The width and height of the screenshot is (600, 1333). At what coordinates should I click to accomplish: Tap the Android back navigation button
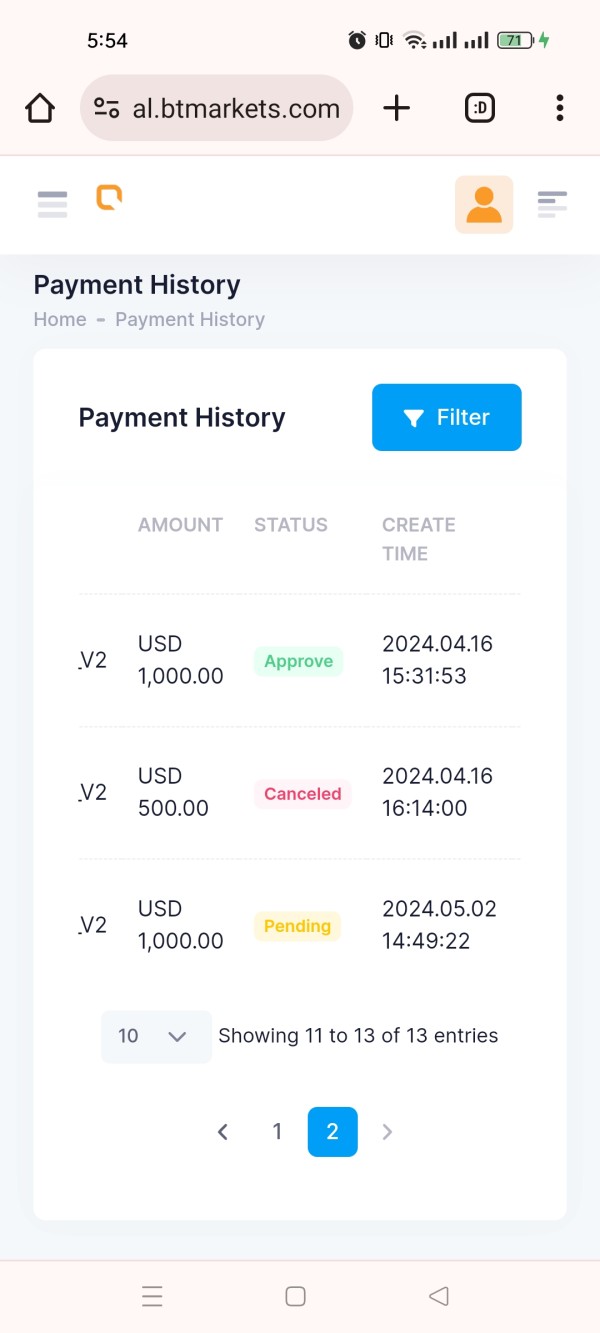[x=438, y=1296]
